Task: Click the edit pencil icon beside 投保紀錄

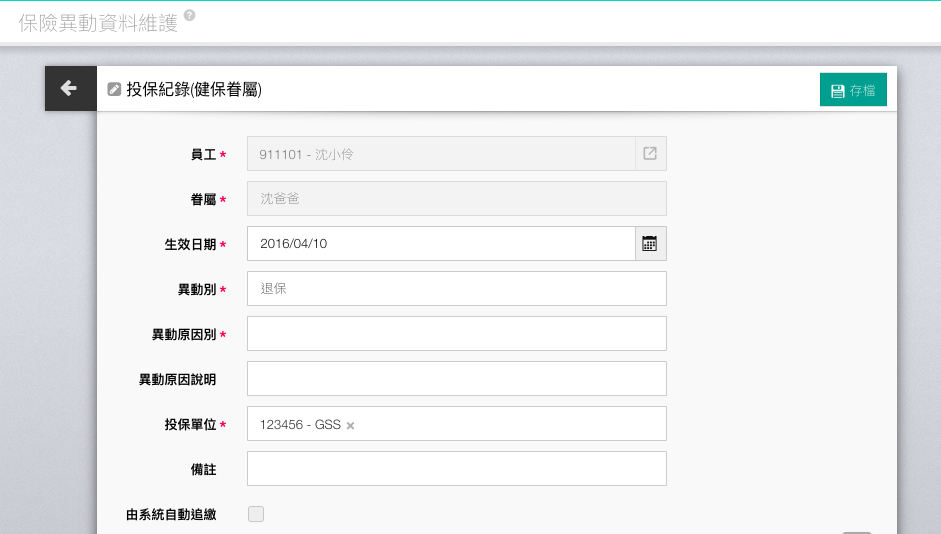Action: coord(115,89)
